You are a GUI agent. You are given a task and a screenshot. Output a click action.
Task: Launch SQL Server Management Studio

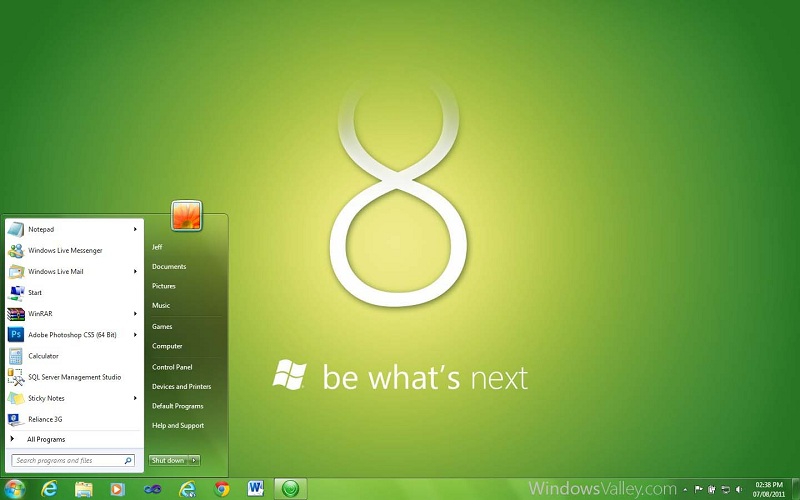coord(74,377)
